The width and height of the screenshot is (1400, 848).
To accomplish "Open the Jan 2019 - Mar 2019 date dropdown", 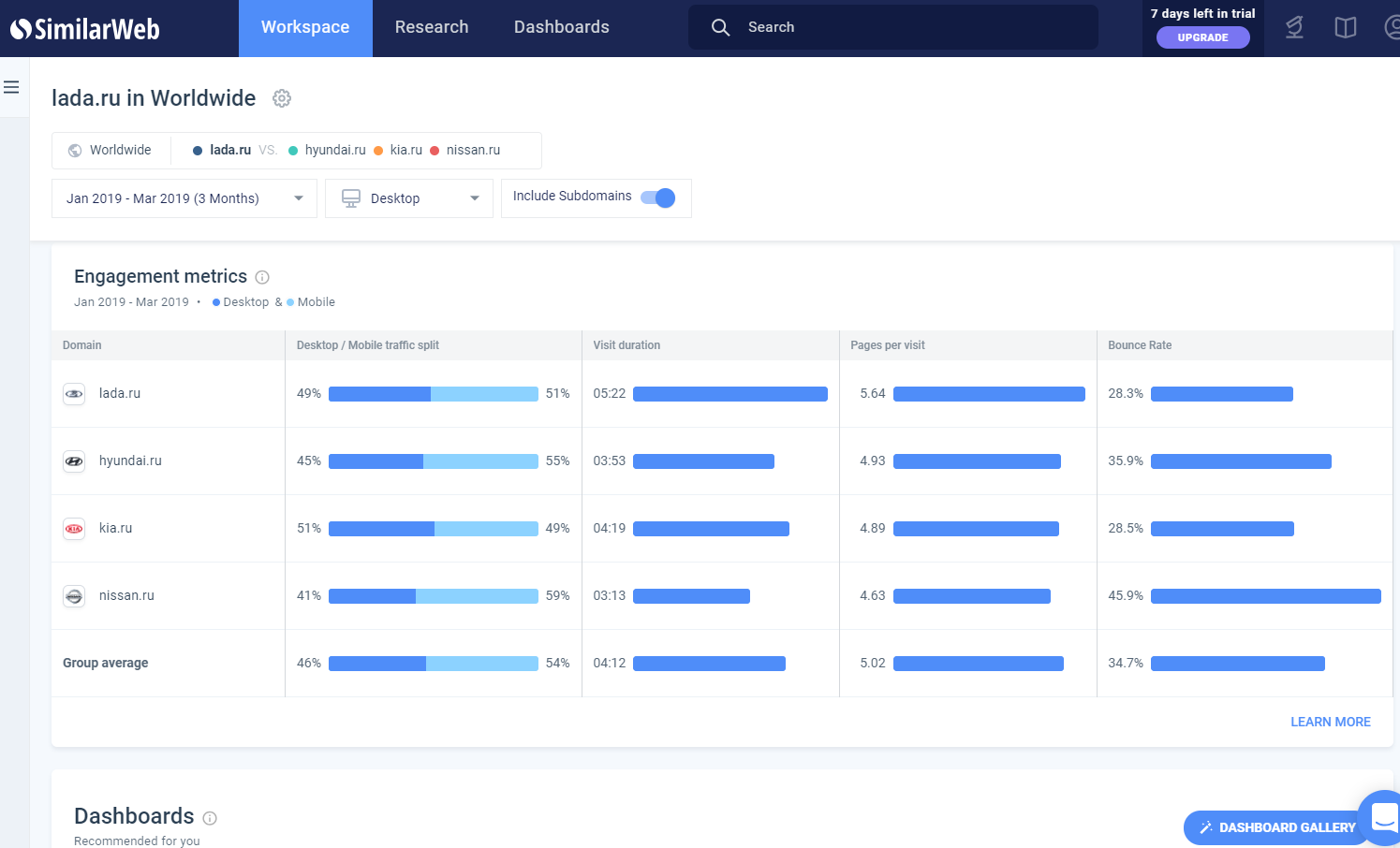I will click(x=184, y=197).
